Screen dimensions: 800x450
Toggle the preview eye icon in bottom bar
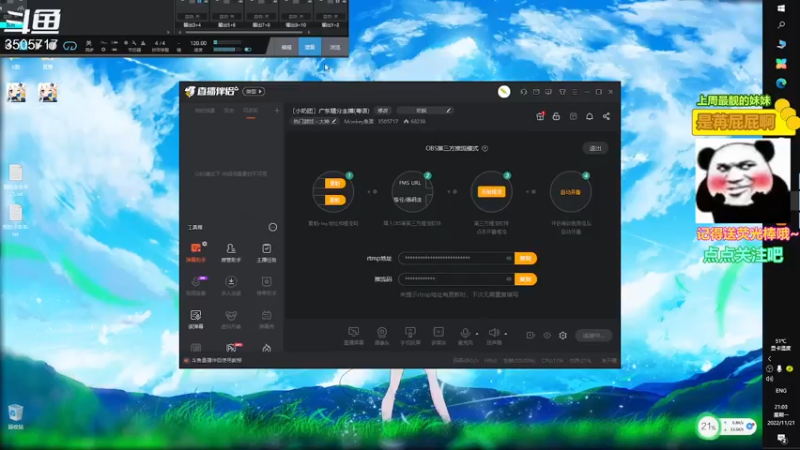click(547, 335)
